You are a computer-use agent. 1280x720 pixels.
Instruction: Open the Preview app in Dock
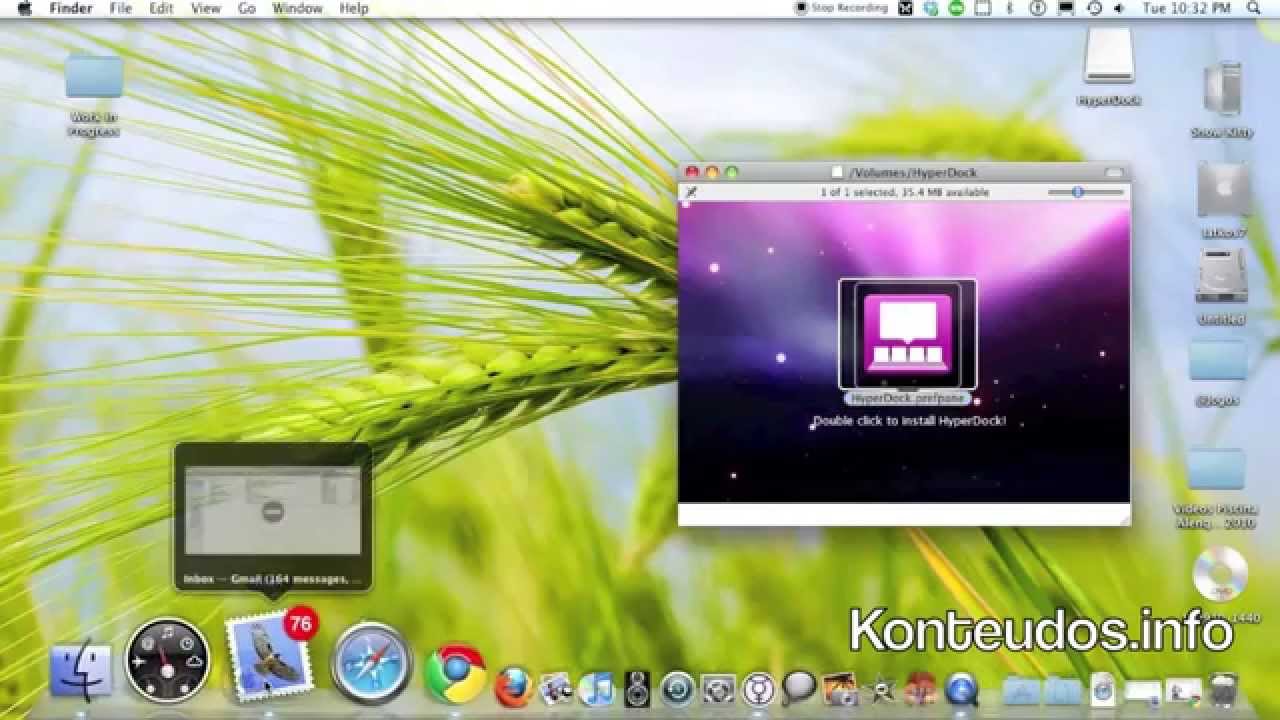point(555,688)
